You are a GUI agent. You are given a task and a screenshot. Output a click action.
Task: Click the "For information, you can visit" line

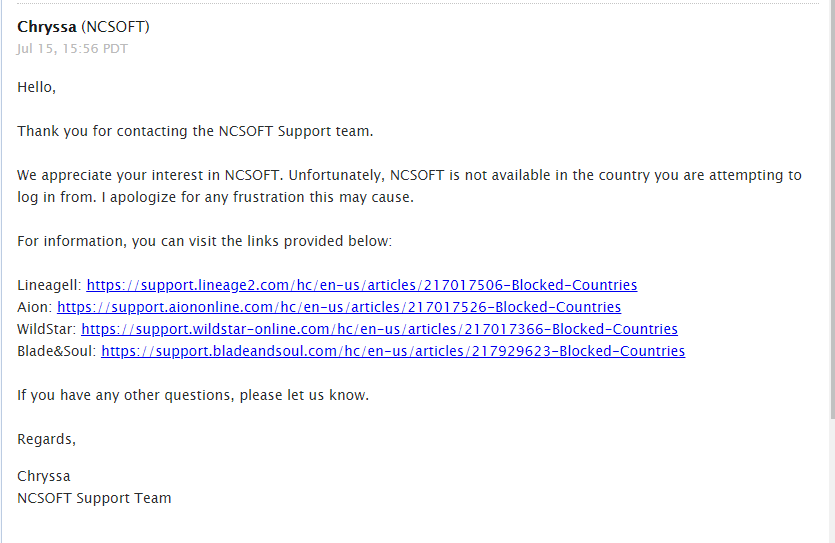(204, 241)
